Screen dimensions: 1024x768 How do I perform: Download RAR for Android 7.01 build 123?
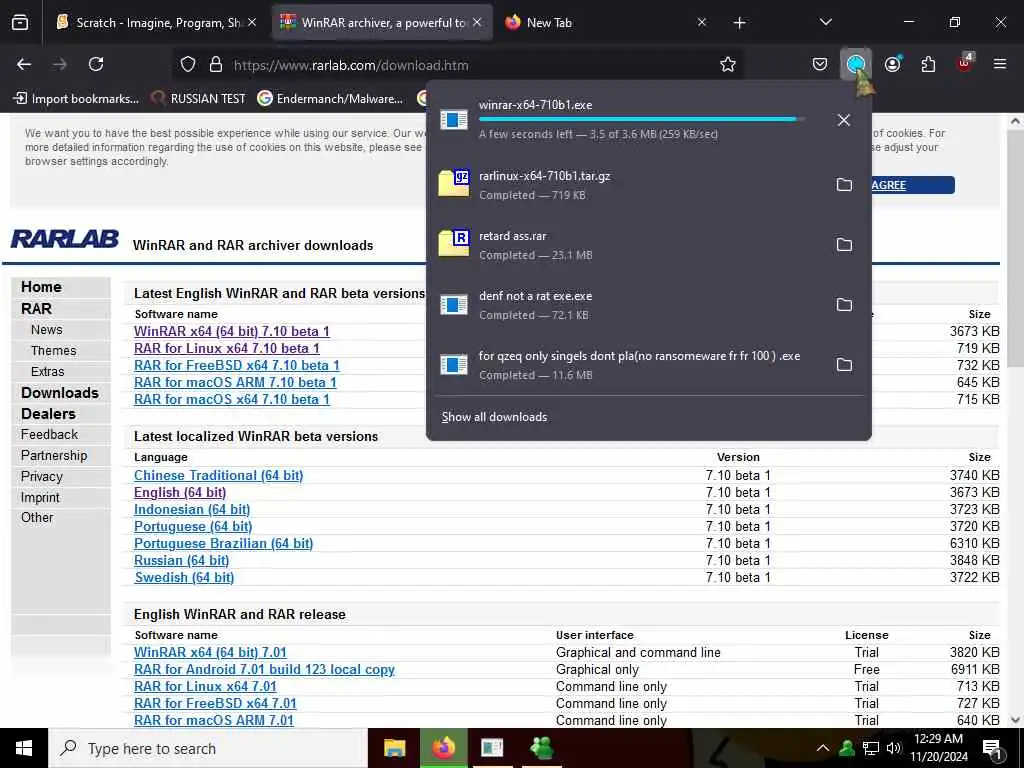[264, 669]
